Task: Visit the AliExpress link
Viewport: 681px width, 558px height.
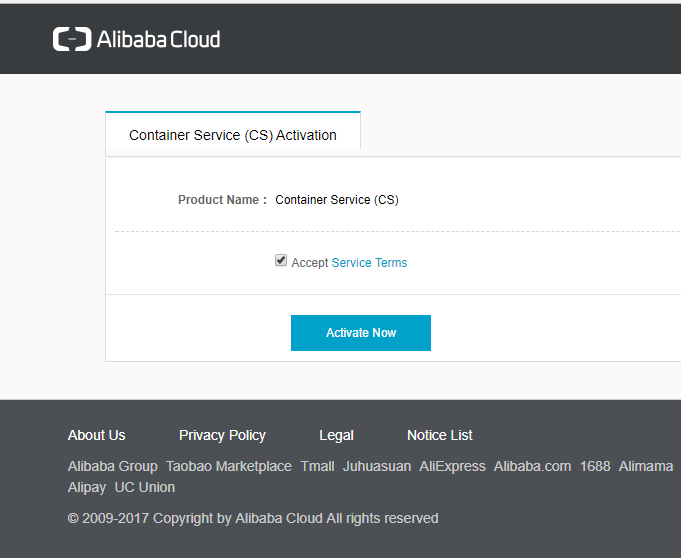Action: point(452,466)
